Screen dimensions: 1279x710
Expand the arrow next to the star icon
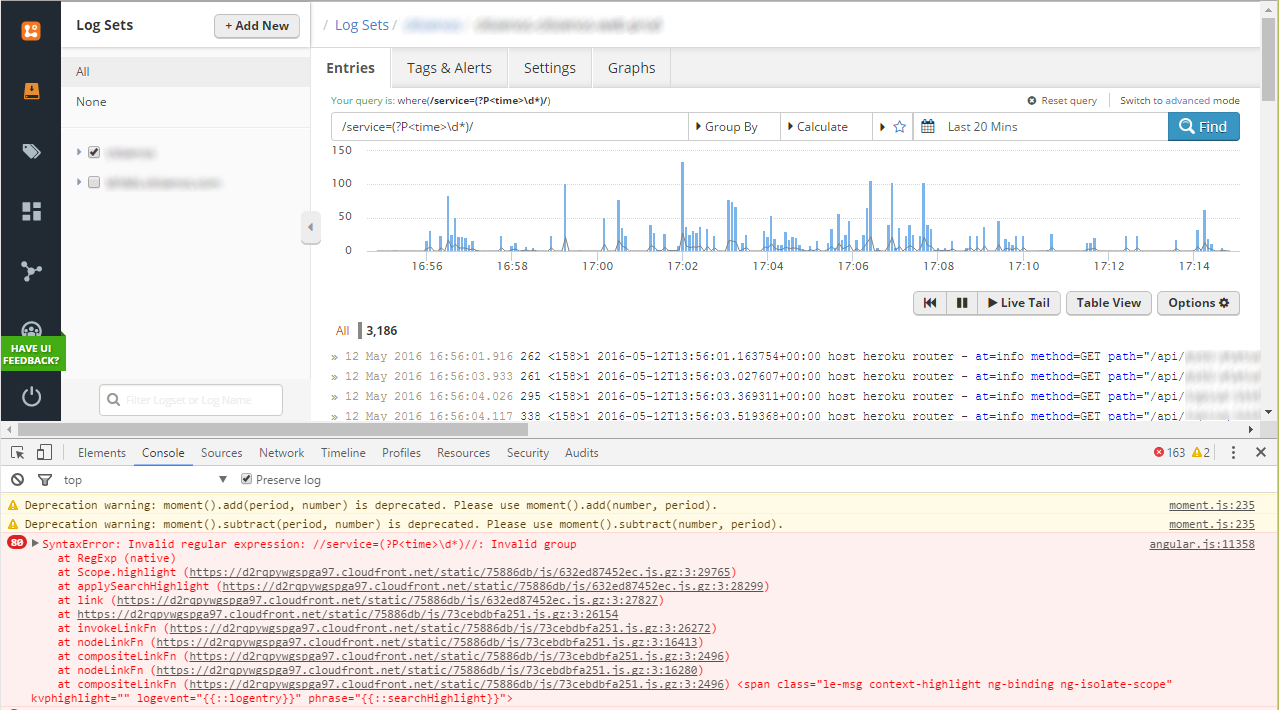[882, 127]
